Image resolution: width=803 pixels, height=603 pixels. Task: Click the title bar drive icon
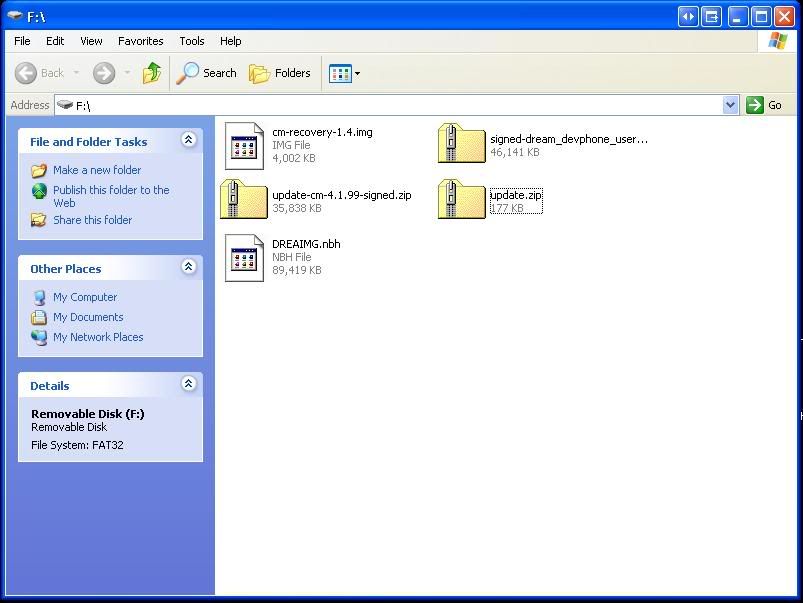(14, 16)
